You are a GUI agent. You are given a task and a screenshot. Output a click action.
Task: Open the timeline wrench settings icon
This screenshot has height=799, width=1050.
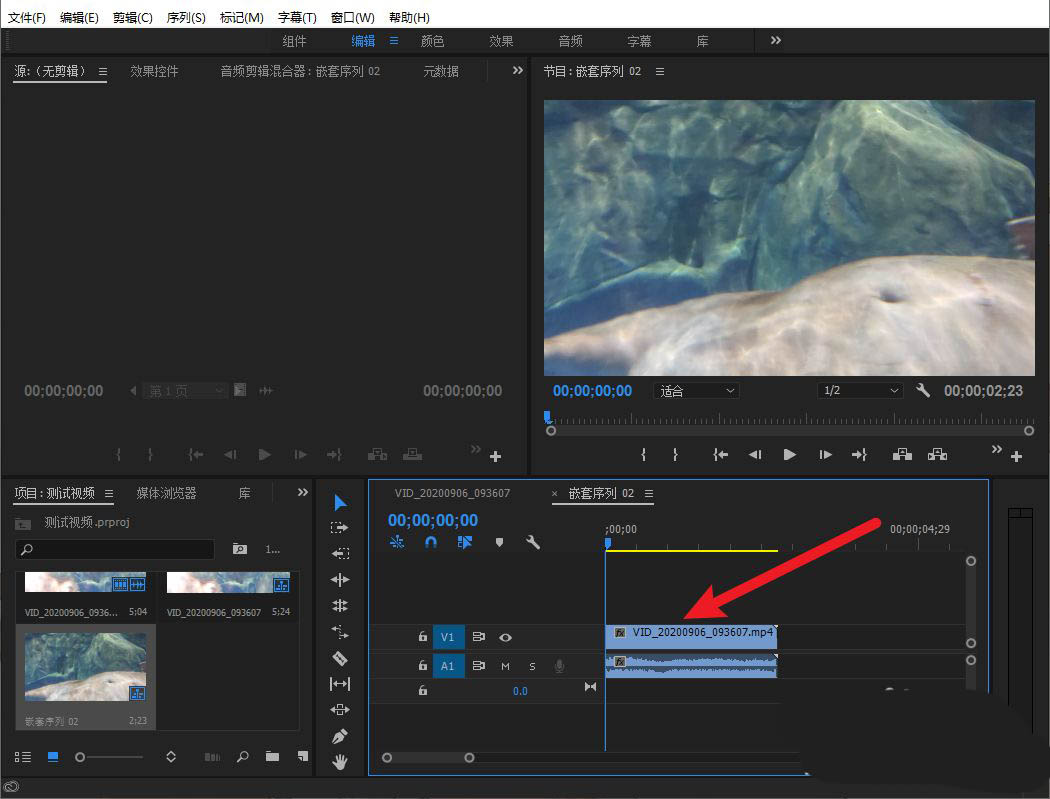[534, 542]
